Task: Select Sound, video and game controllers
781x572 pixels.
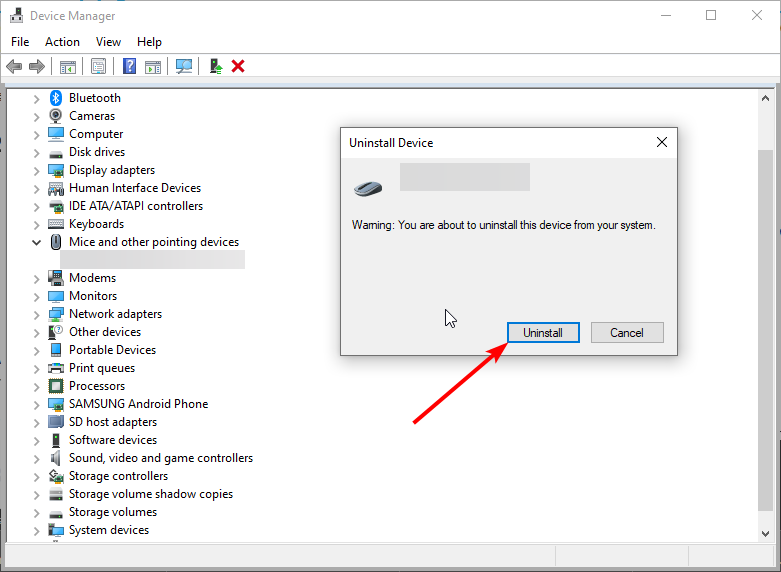Action: click(161, 458)
